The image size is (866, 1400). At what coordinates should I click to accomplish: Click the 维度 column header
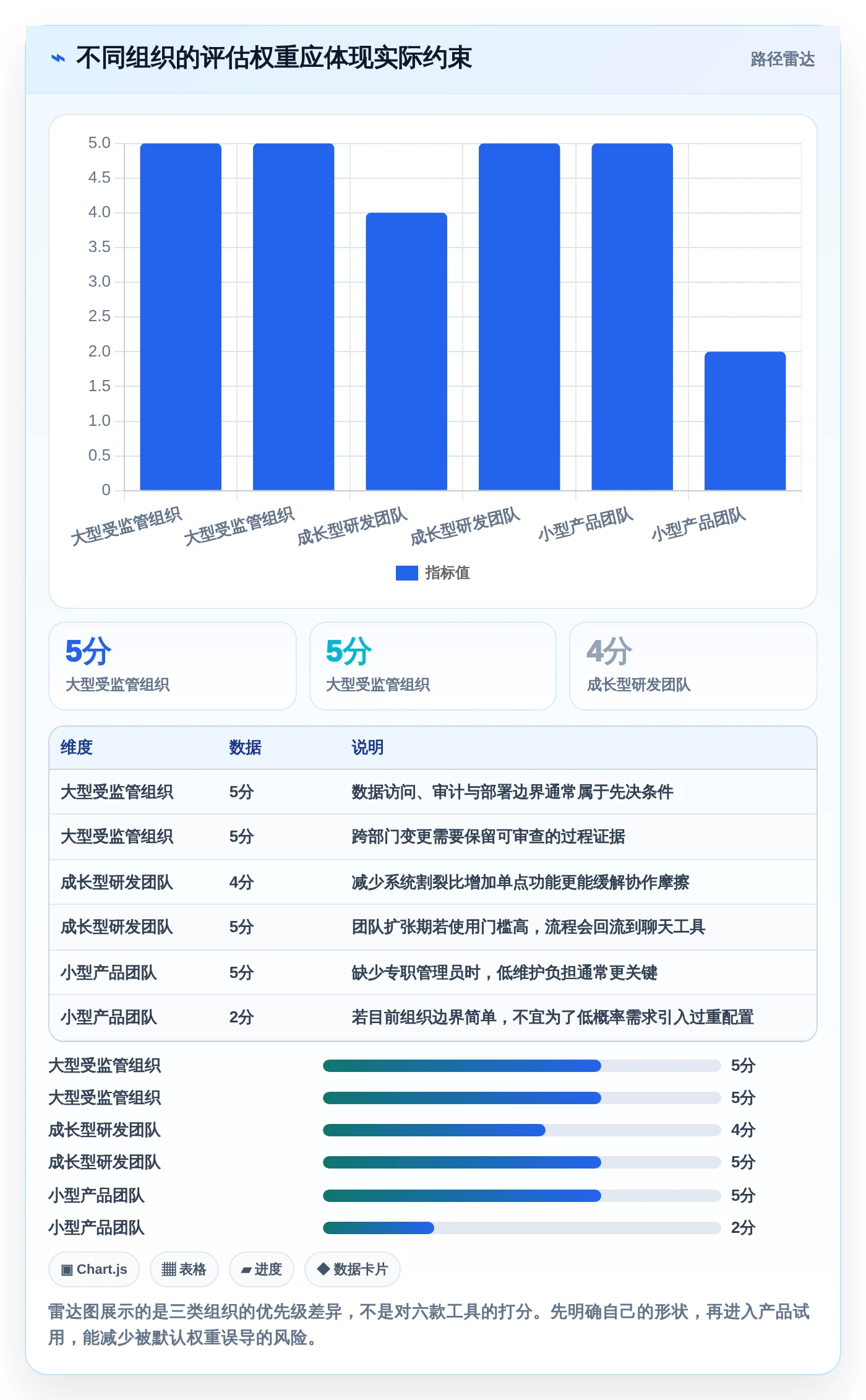tap(77, 747)
